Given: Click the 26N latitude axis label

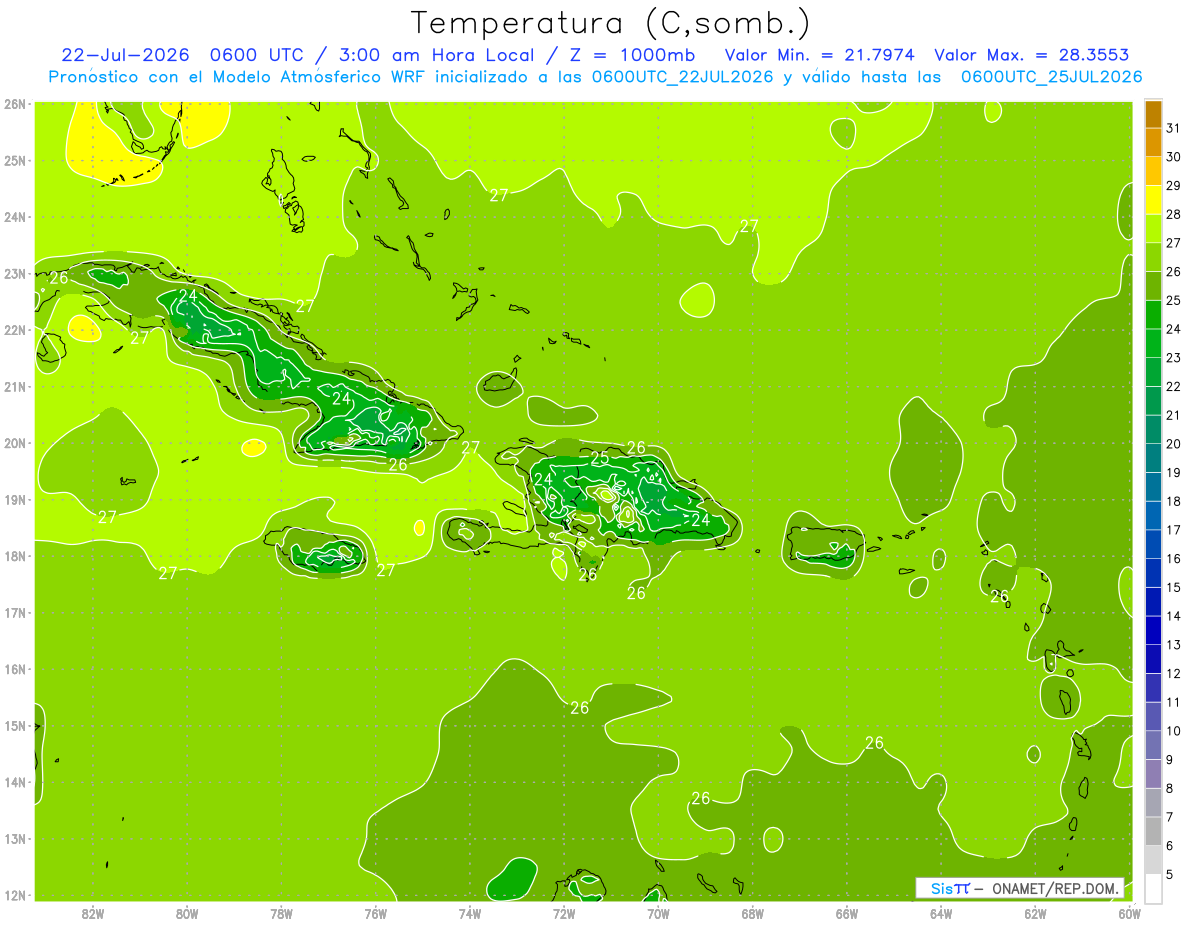Looking at the screenshot, I should (x=15, y=104).
